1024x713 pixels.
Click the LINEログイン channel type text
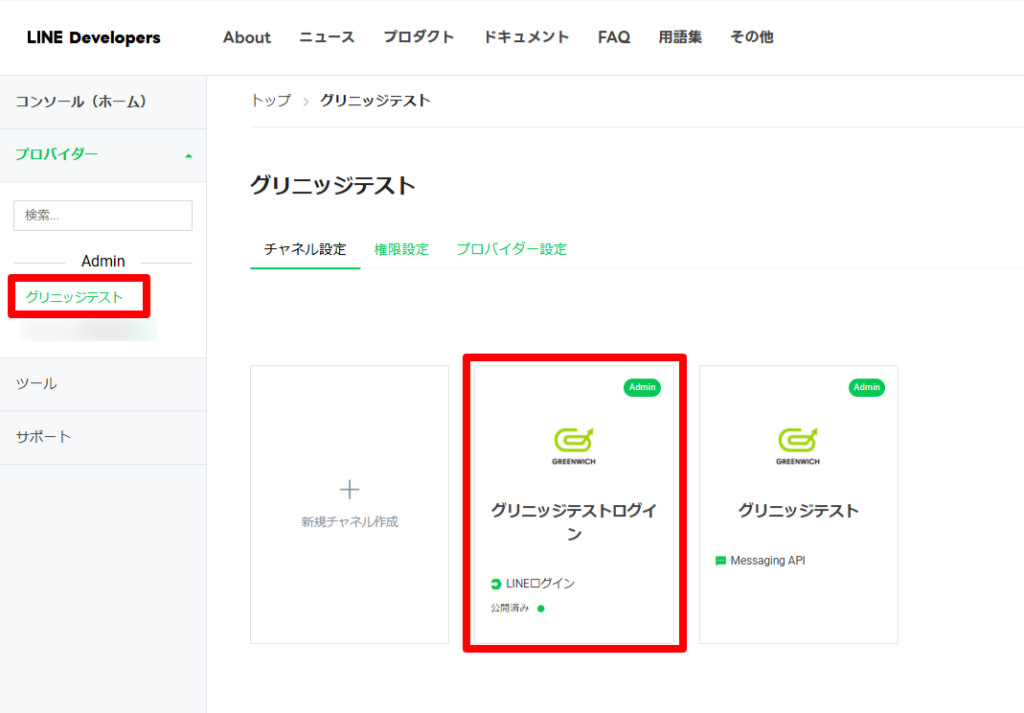pos(540,584)
